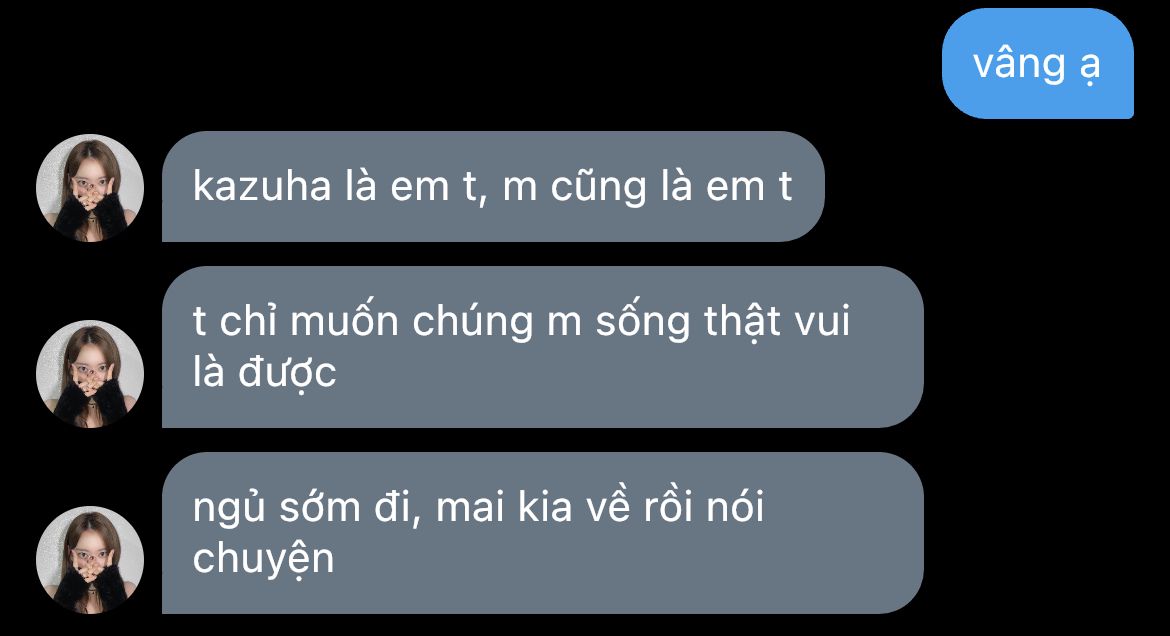Click the word 'kazuha' in the first gray message
The image size is (1170, 636).
(x=261, y=185)
